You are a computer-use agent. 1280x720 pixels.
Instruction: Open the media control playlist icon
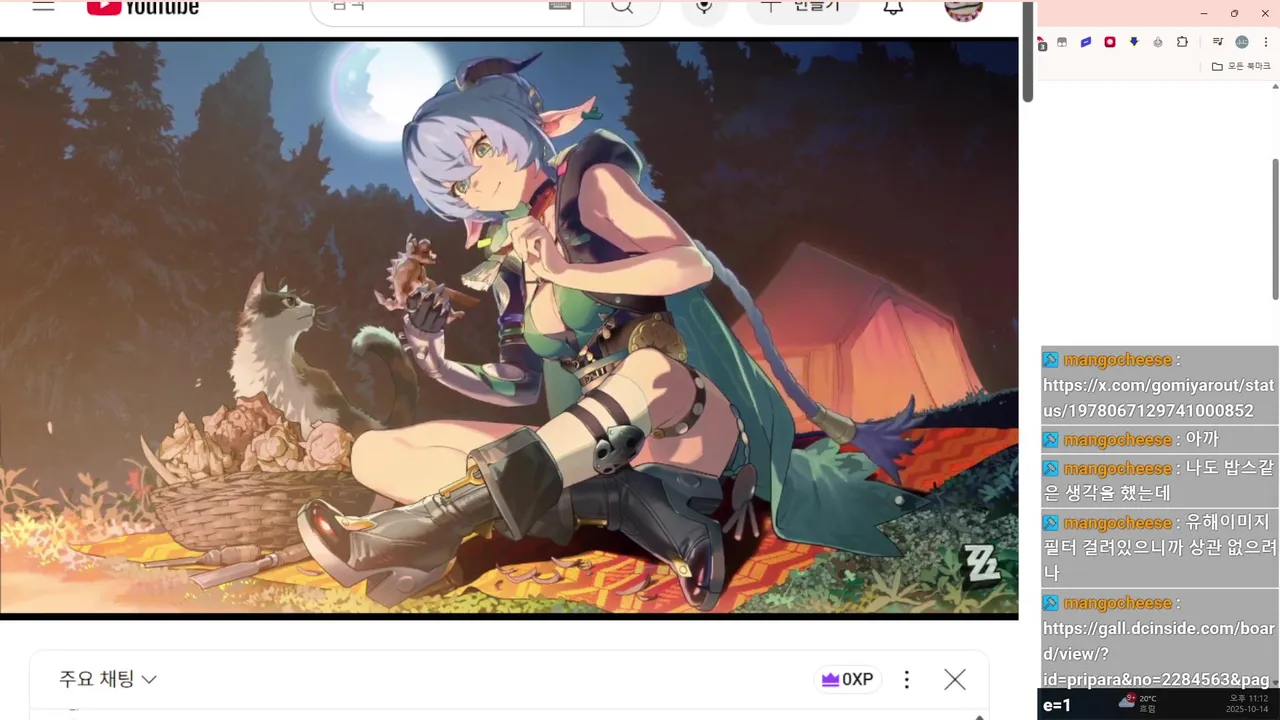click(x=1217, y=42)
